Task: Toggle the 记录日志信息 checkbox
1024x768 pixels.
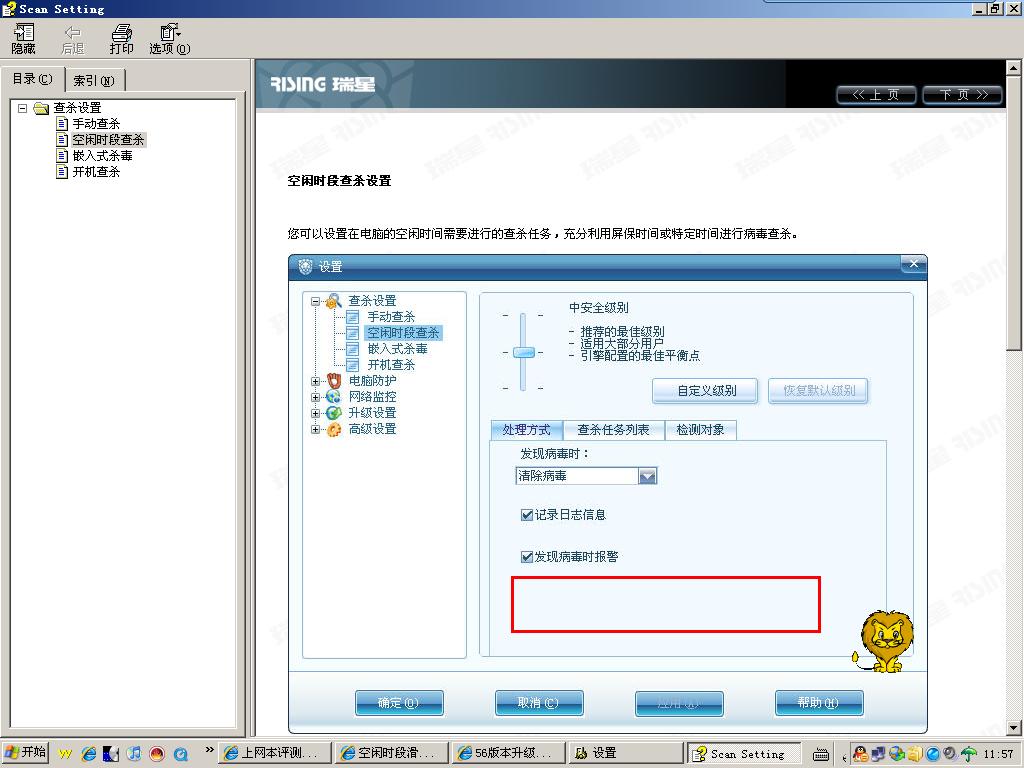Action: coord(526,515)
